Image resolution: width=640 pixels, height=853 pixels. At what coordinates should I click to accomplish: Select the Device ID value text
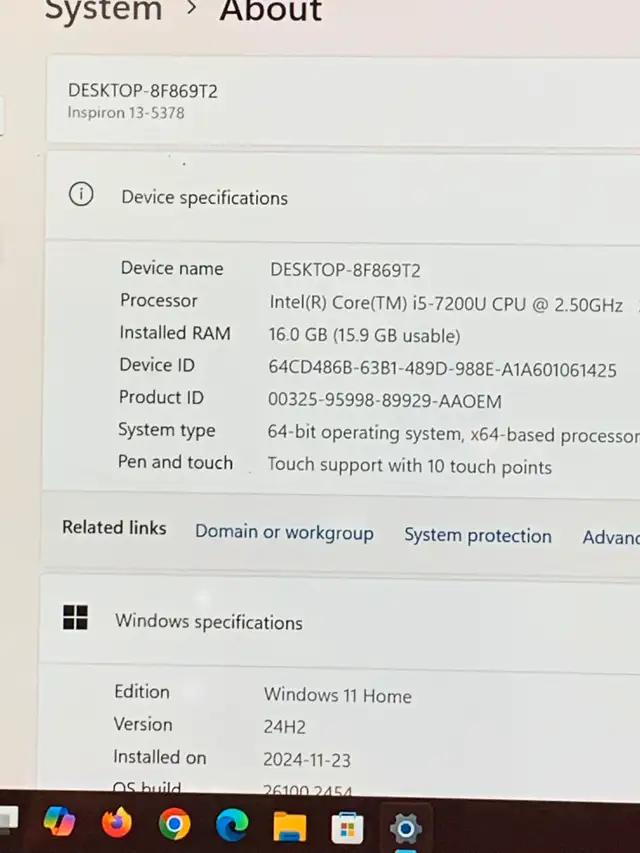coord(442,369)
